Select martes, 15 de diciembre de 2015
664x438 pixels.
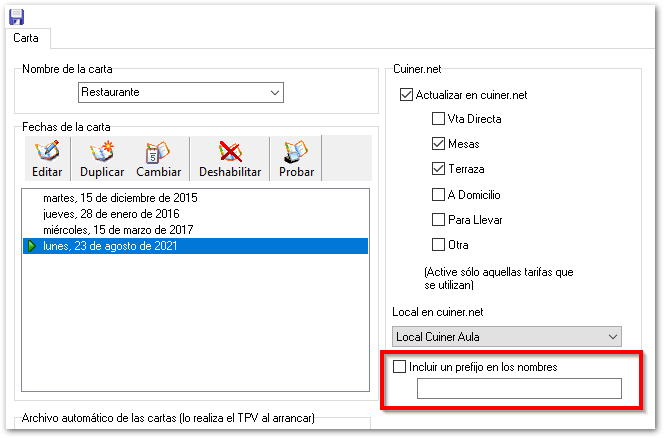click(195, 198)
